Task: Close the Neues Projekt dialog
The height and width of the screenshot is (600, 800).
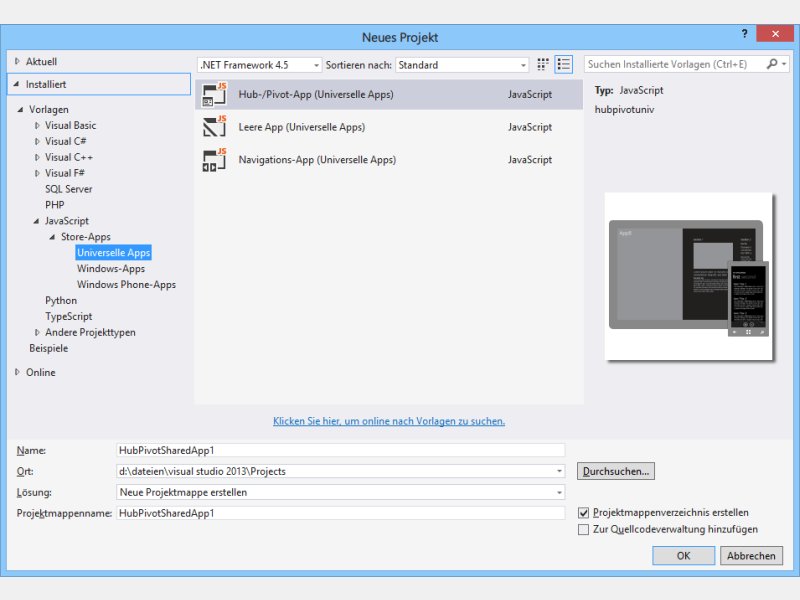Action: coord(775,34)
